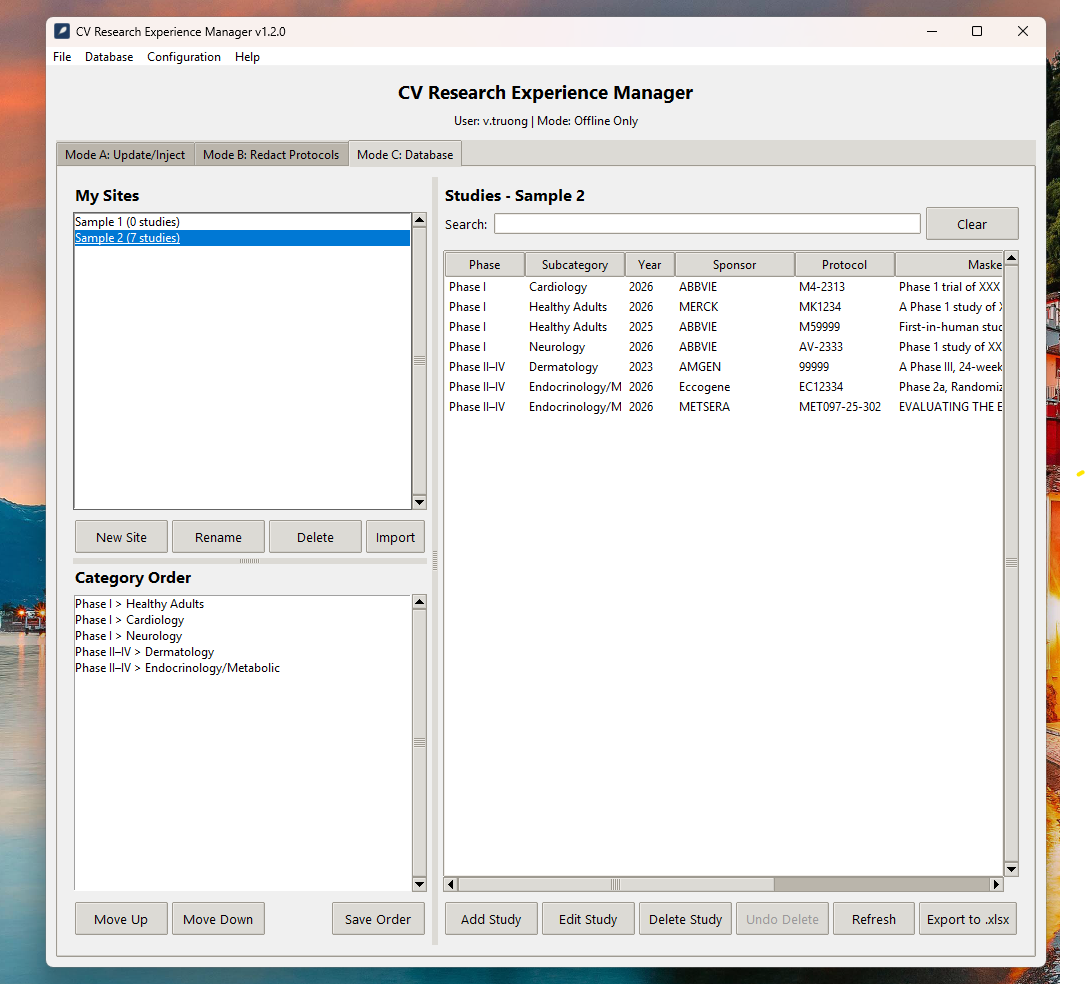Click the studies table scroll-left arrow
The height and width of the screenshot is (984, 1086).
pos(452,884)
